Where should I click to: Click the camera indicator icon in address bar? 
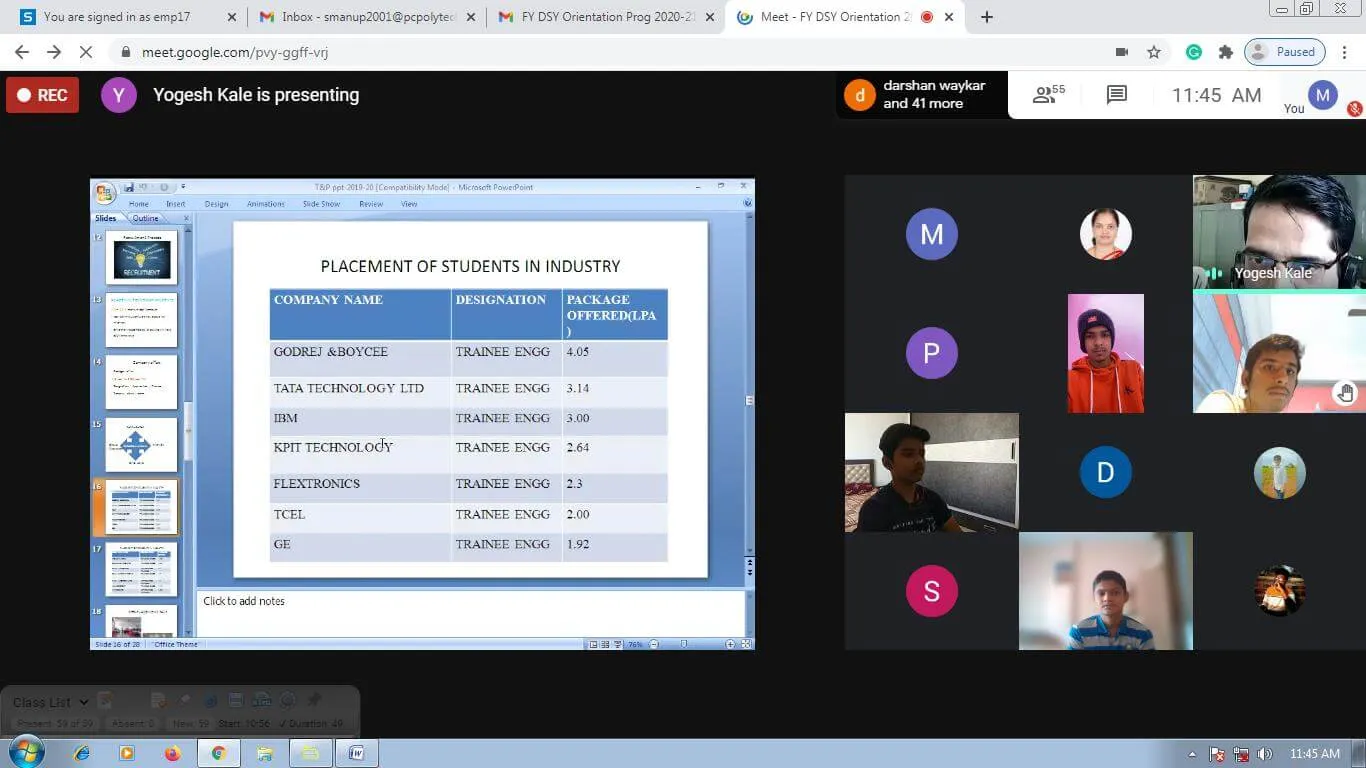pyautogui.click(x=1121, y=52)
